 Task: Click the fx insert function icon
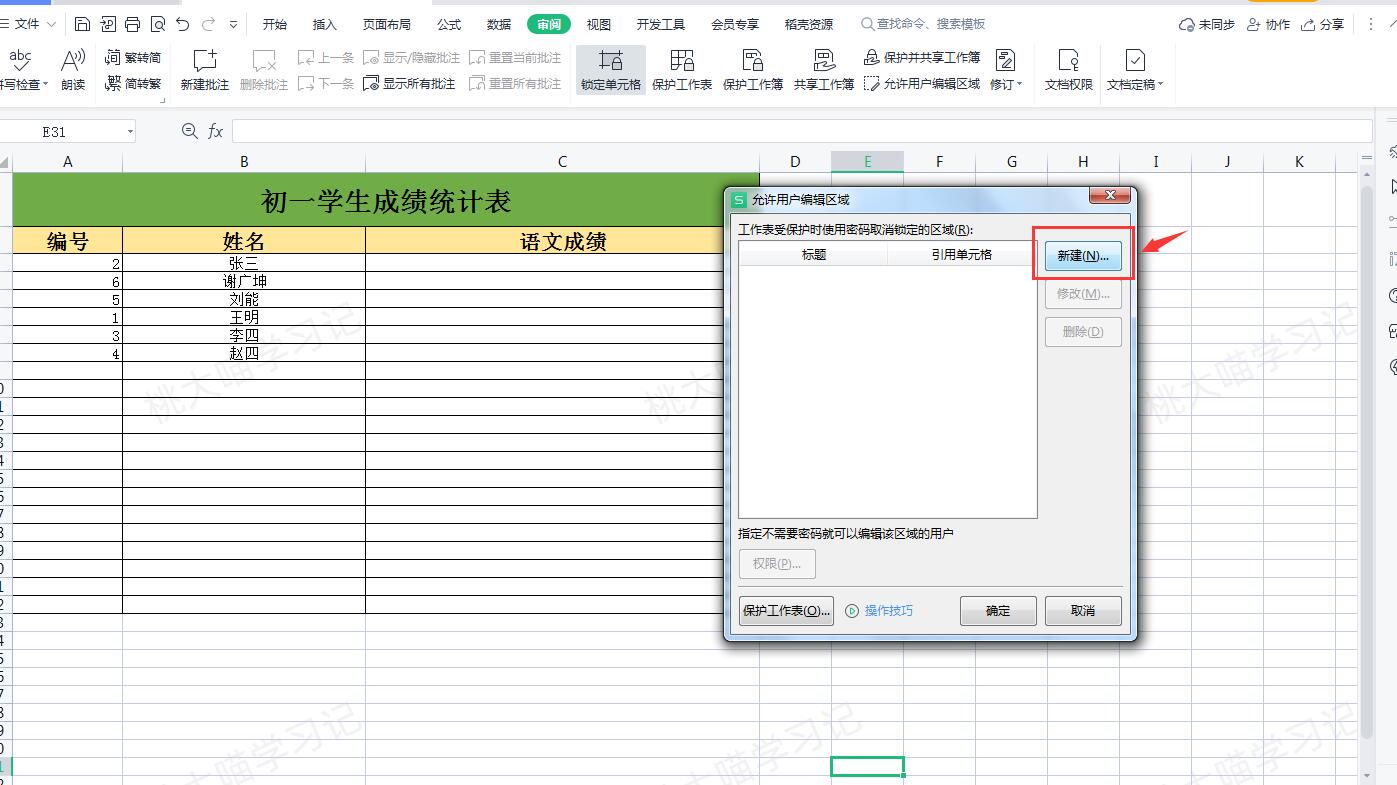(x=215, y=132)
